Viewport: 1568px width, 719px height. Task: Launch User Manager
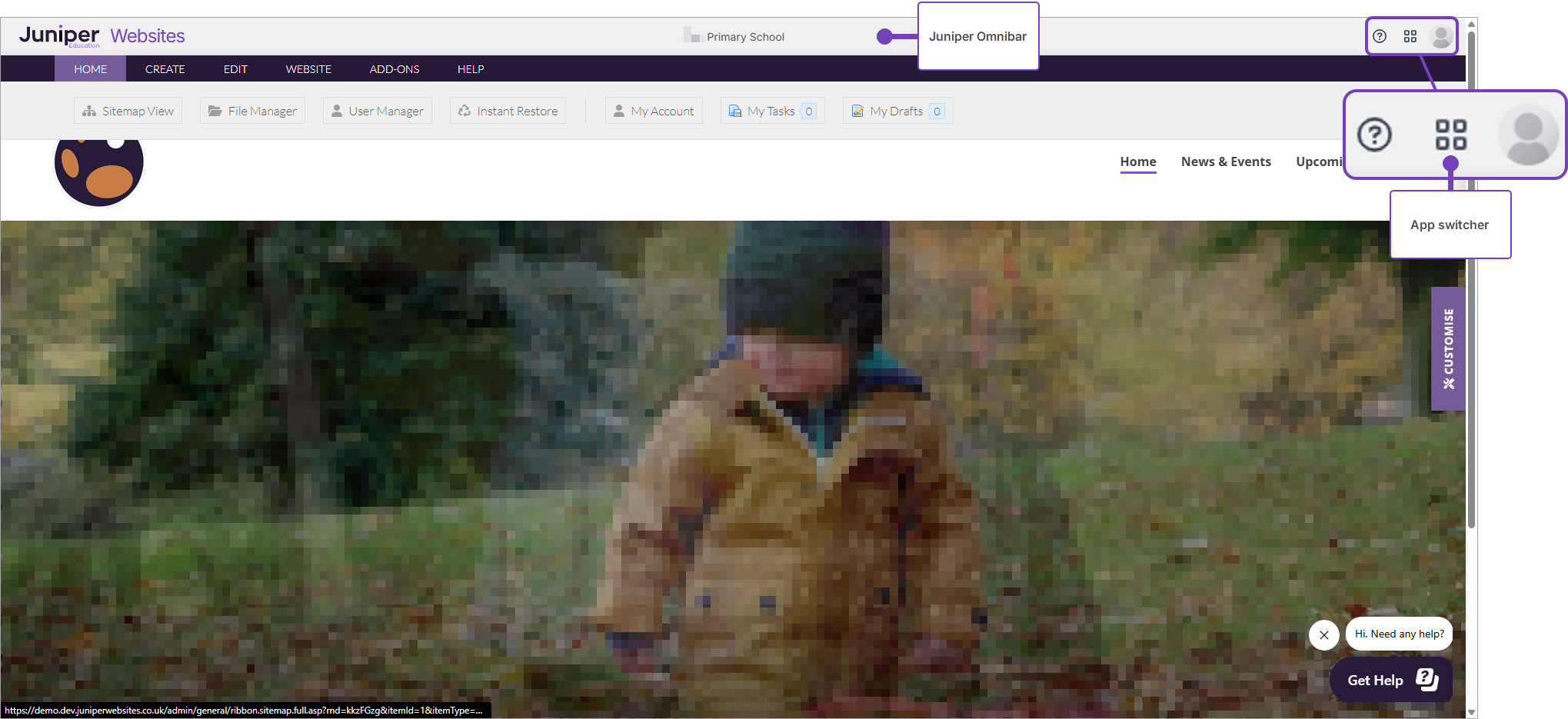[x=378, y=111]
